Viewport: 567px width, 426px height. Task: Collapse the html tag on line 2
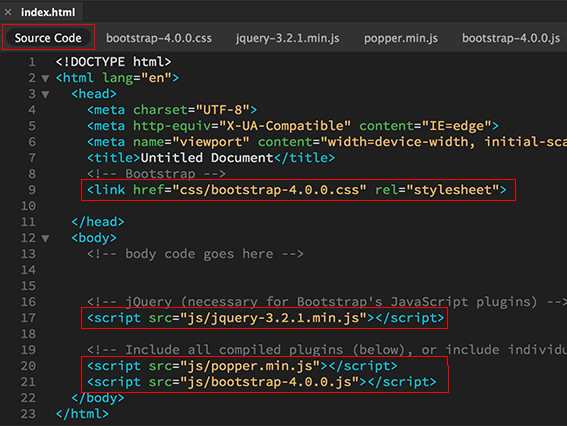(x=45, y=78)
